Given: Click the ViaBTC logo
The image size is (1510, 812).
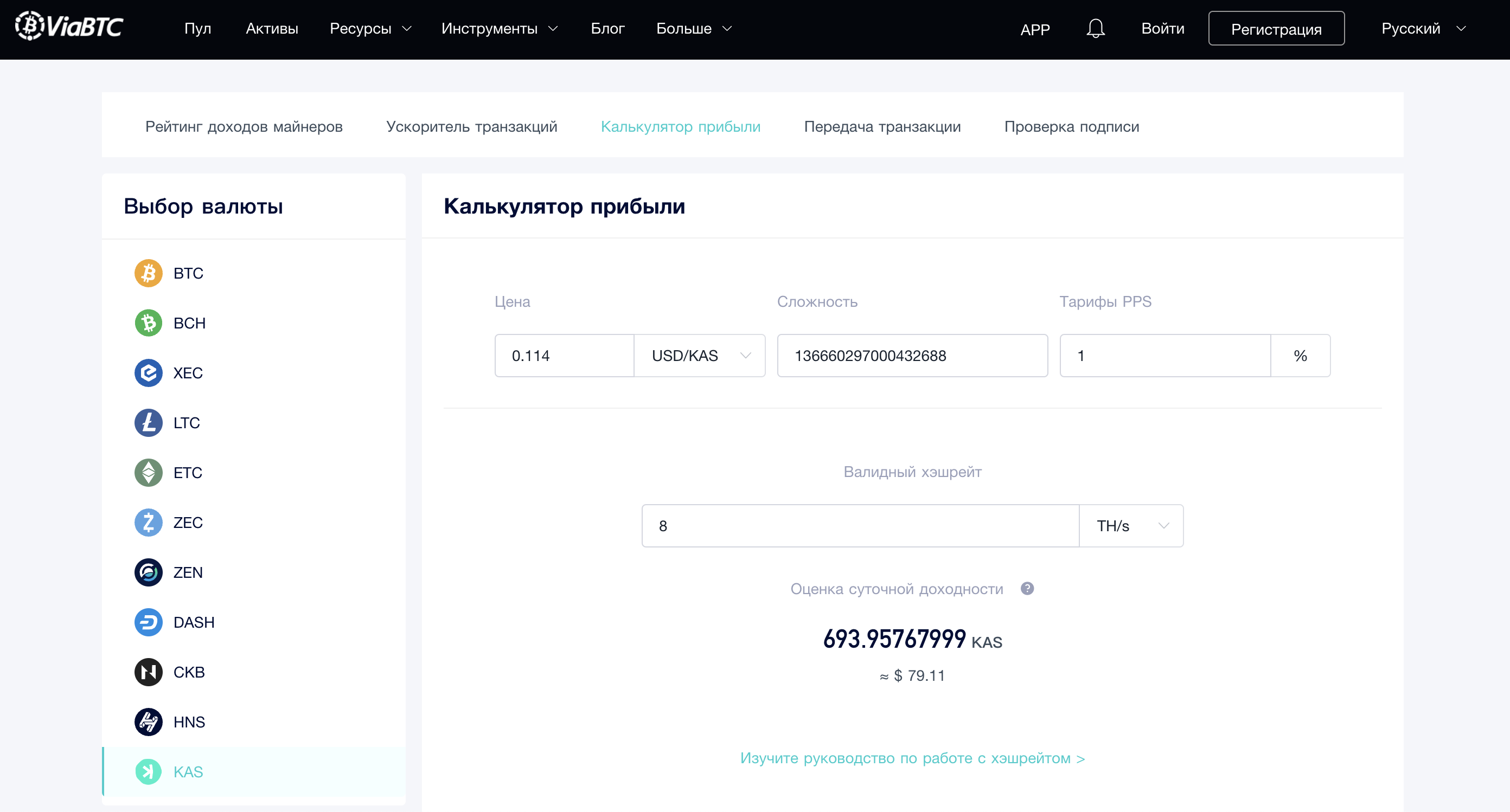Looking at the screenshot, I should pos(69,27).
